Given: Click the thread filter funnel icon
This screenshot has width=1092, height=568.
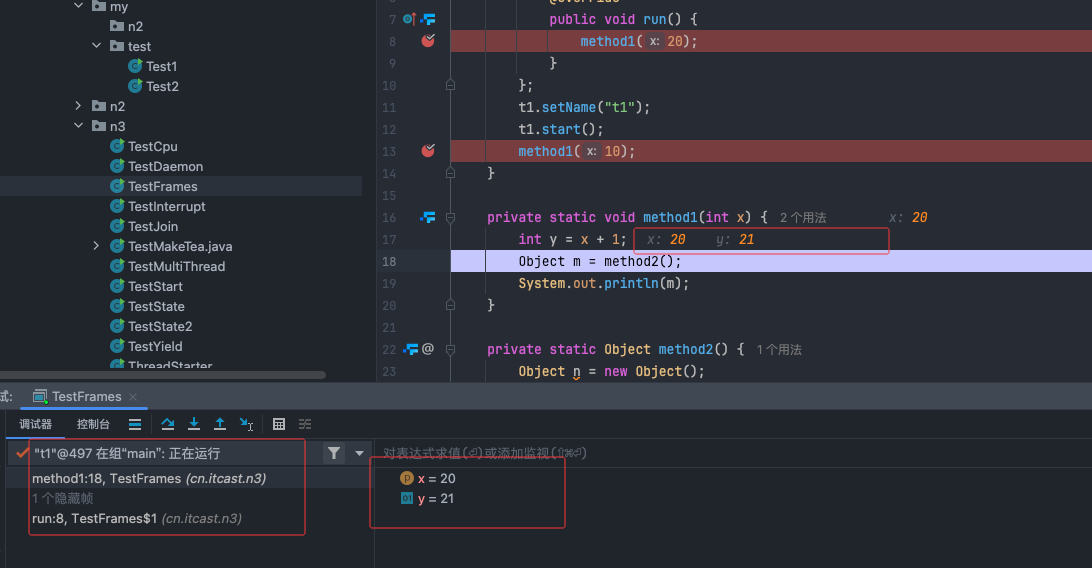Looking at the screenshot, I should pos(333,453).
